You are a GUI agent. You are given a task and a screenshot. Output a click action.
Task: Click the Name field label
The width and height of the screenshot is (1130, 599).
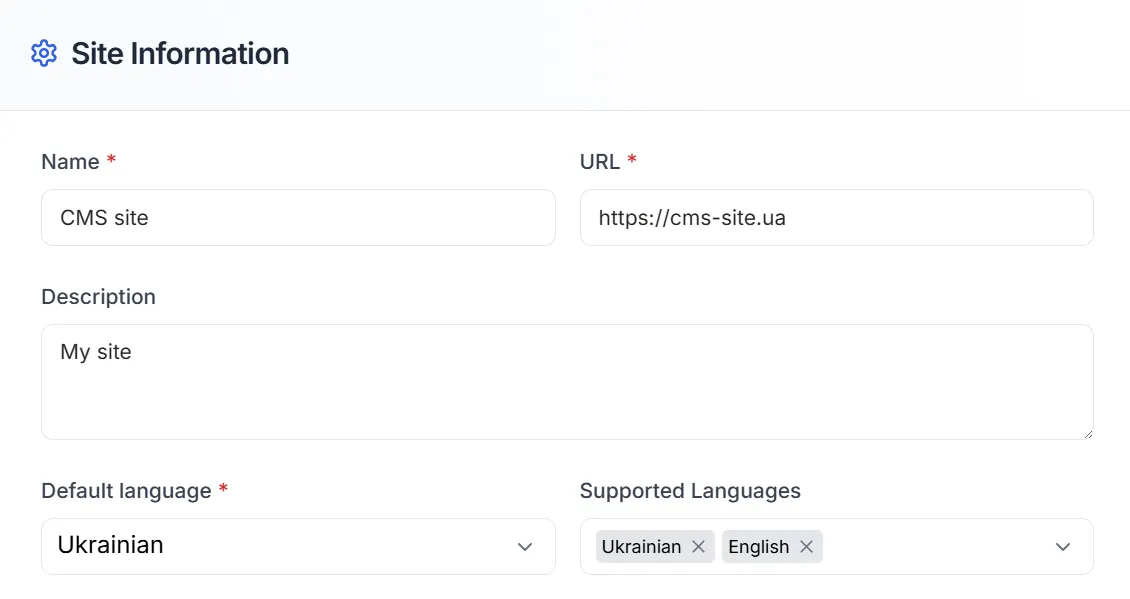point(70,161)
